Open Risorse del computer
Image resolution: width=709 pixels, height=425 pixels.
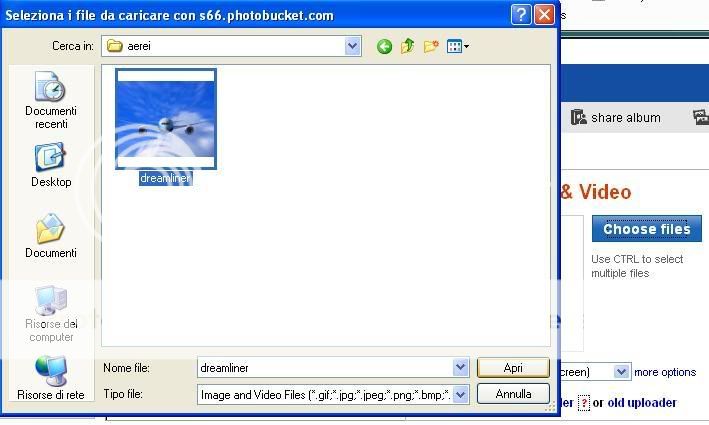(51, 314)
